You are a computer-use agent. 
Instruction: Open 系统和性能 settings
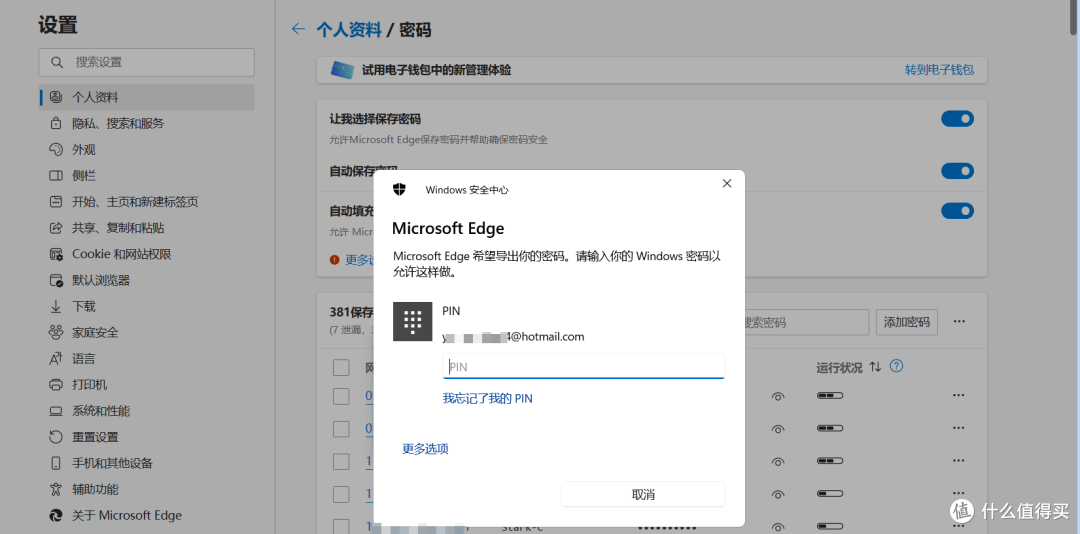(x=147, y=411)
